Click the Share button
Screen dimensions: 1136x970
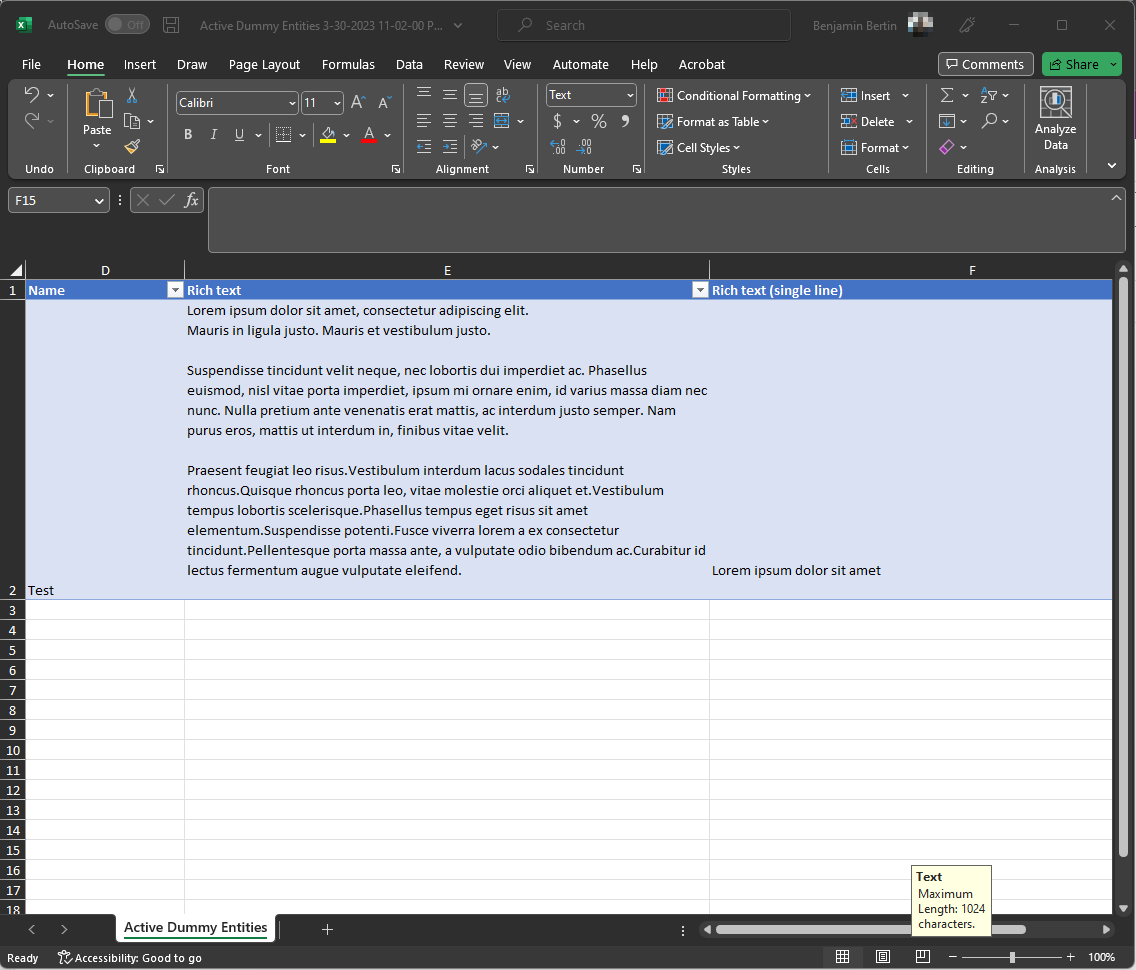point(1074,64)
